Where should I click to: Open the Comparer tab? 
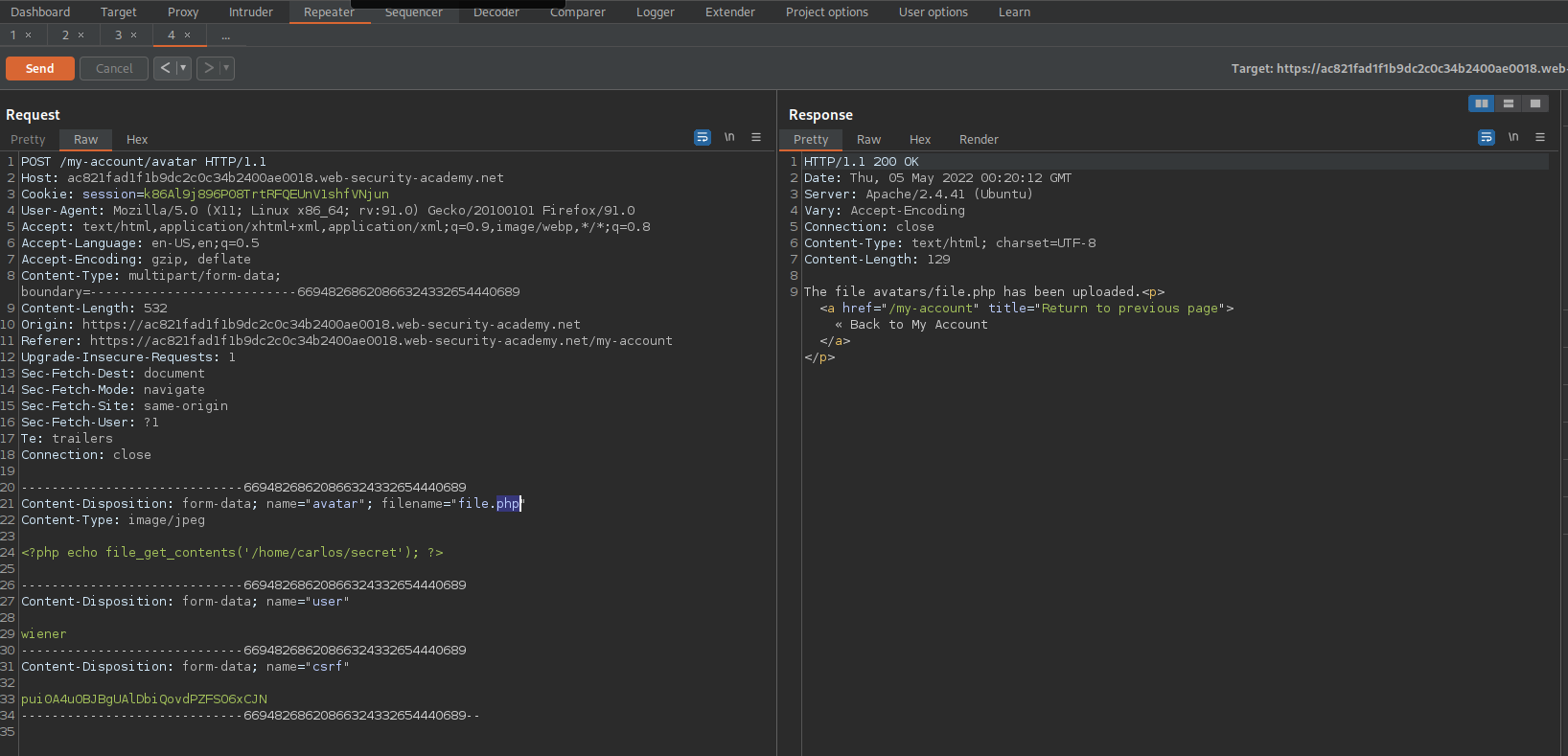(x=578, y=12)
